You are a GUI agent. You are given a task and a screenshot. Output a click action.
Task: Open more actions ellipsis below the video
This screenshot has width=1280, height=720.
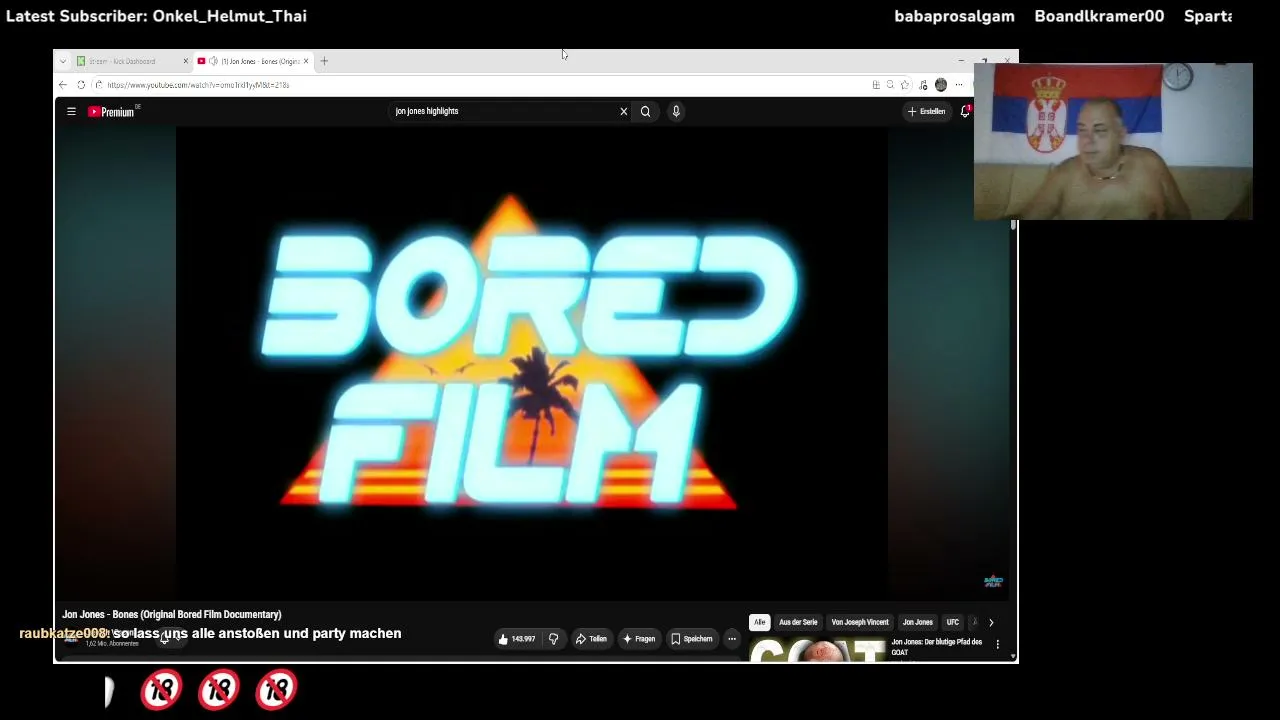click(732, 639)
